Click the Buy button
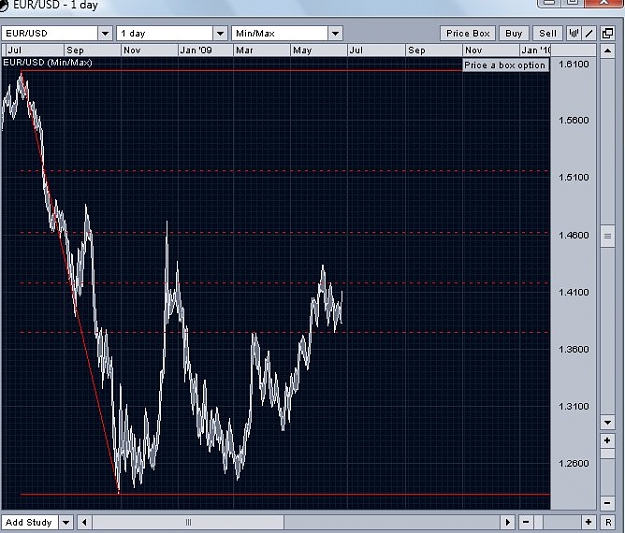 (x=513, y=33)
